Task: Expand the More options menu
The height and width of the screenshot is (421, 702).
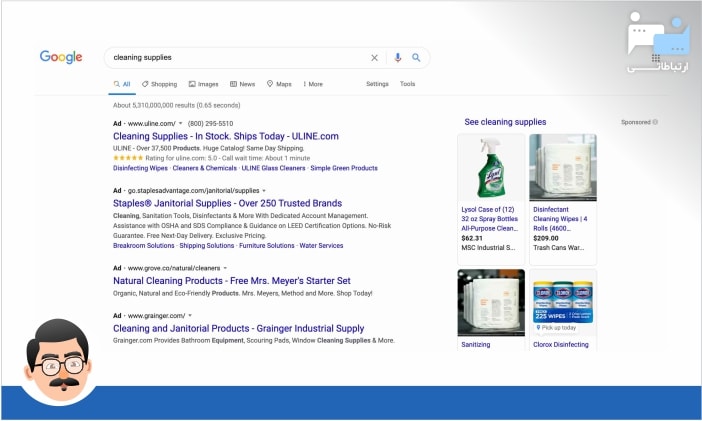Action: tap(313, 84)
